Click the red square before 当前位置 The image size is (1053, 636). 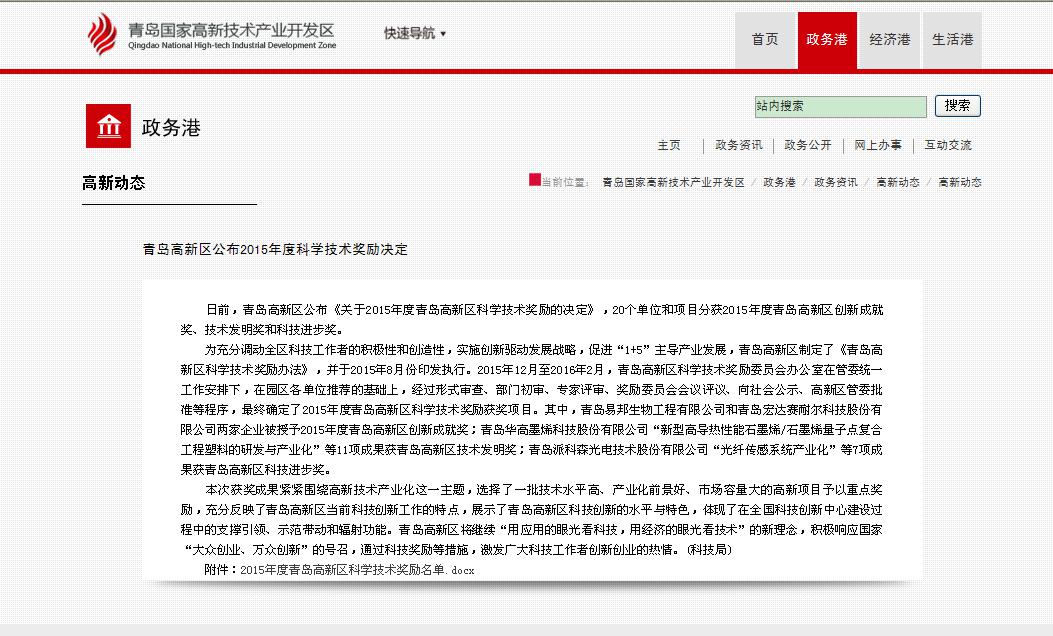coord(535,179)
